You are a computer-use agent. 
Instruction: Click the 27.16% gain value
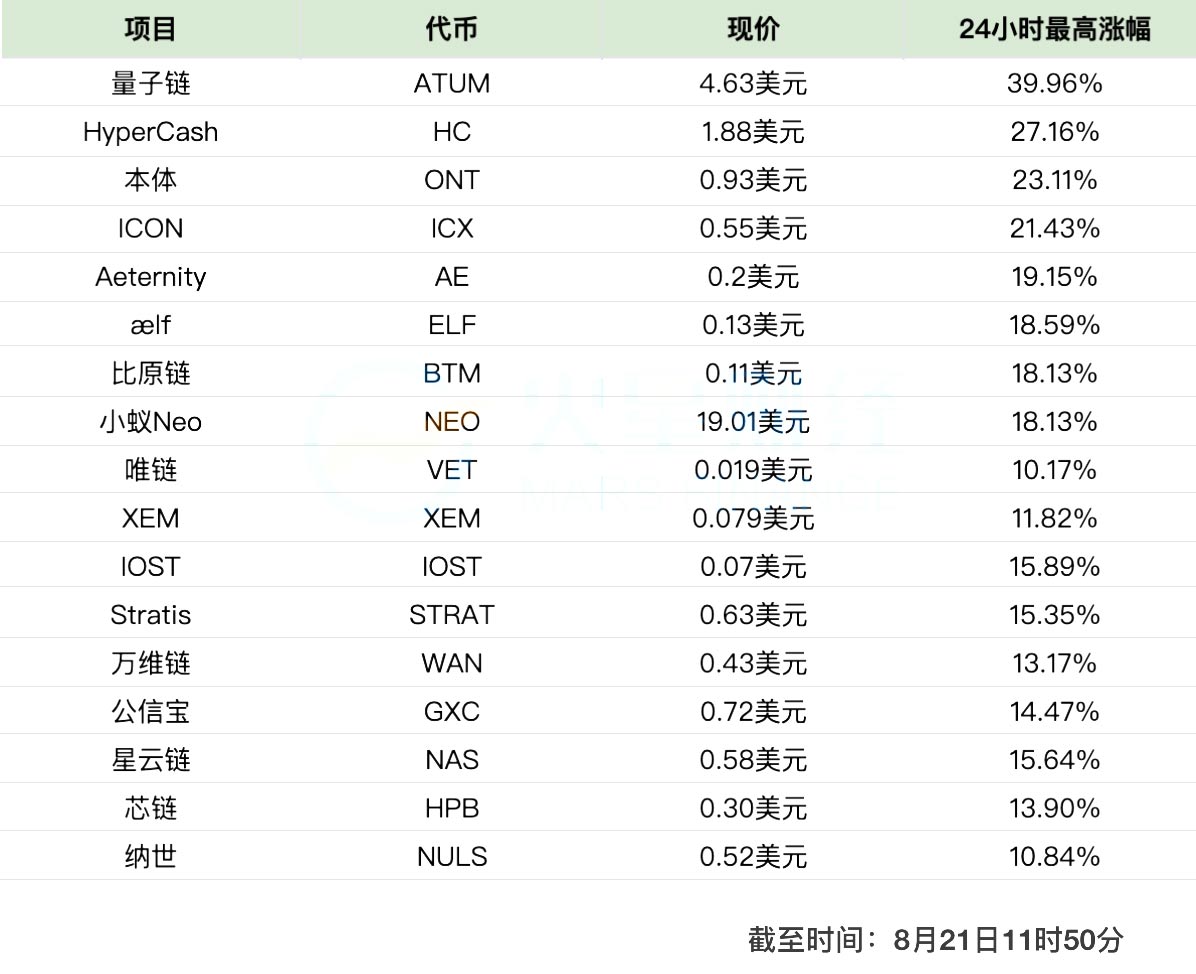click(1054, 132)
